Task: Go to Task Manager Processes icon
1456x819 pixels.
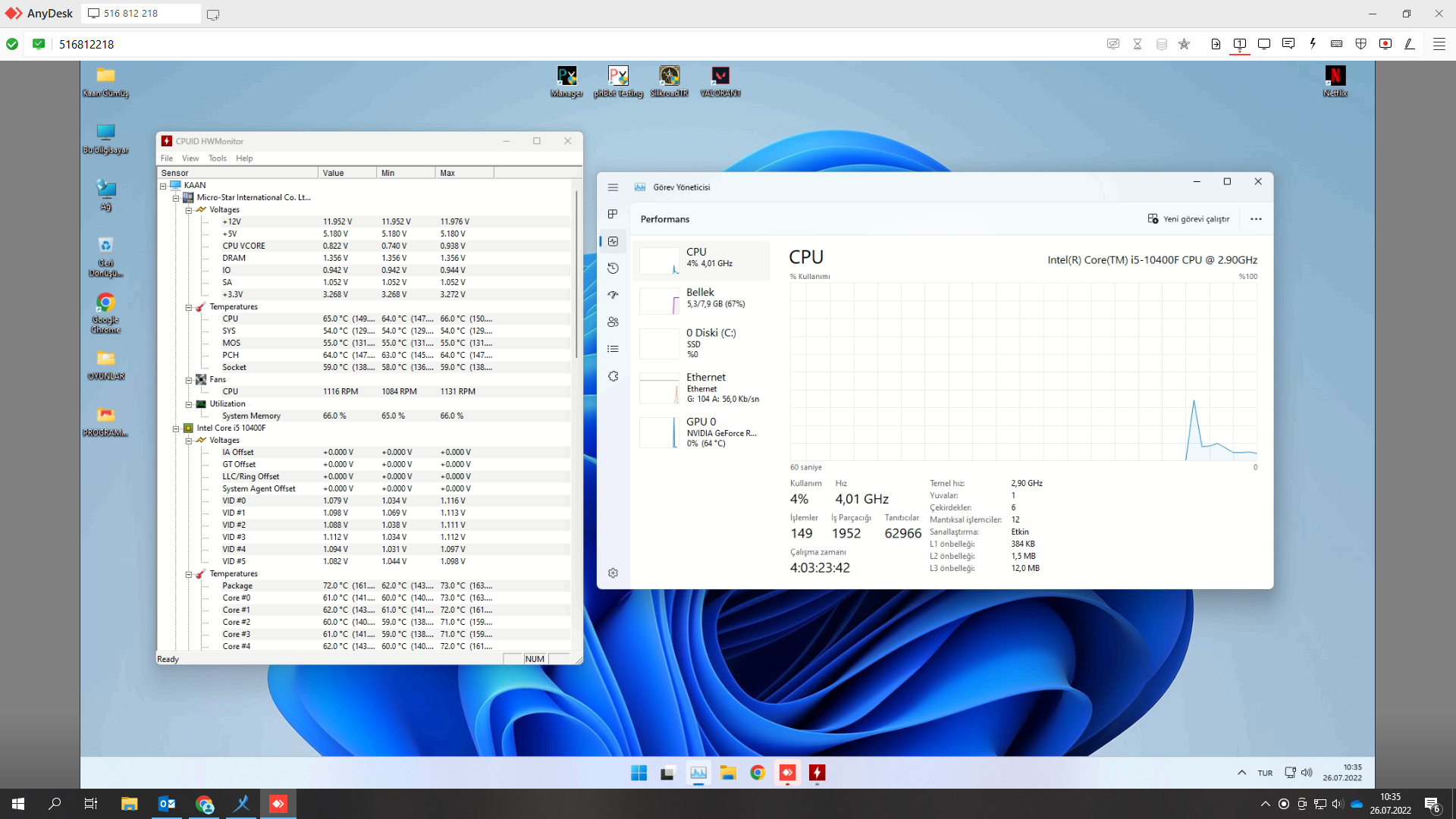Action: pos(613,215)
